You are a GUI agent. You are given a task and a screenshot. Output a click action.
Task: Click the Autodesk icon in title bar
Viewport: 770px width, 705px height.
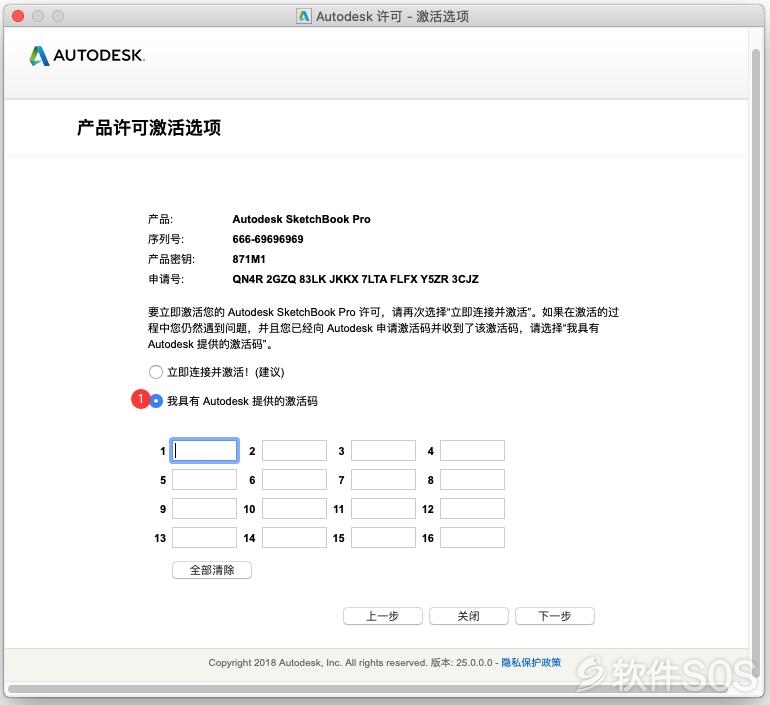(x=303, y=16)
